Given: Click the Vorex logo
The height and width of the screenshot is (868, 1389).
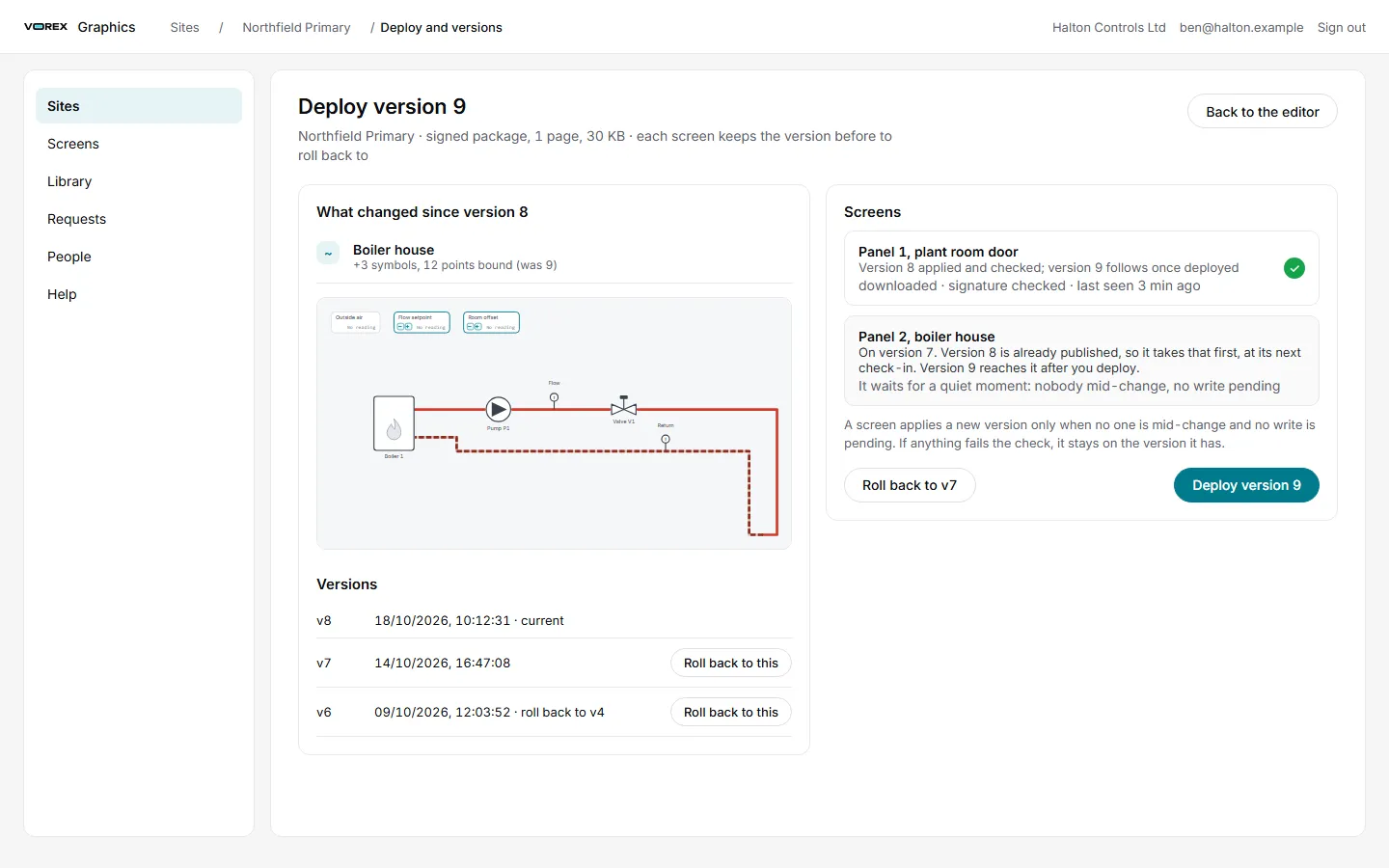Looking at the screenshot, I should tap(45, 27).
